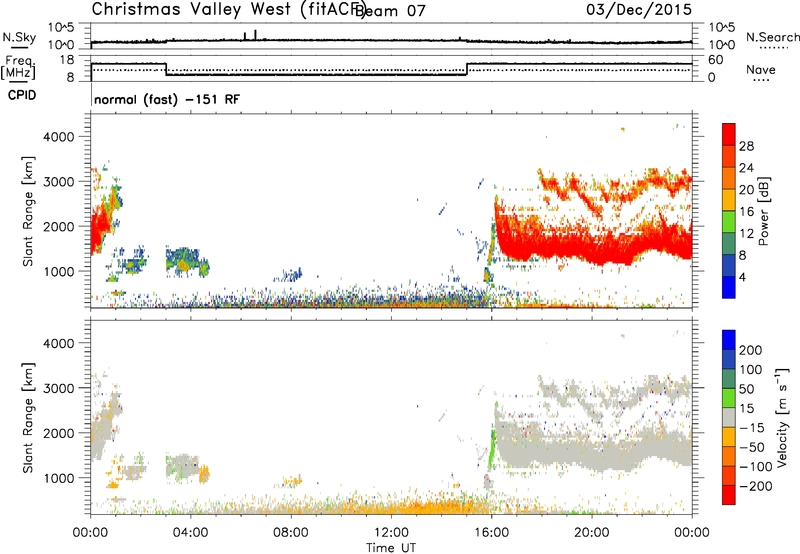This screenshot has height=554, width=800.
Task: Select the 'Beam 07' label
Action: click(390, 11)
